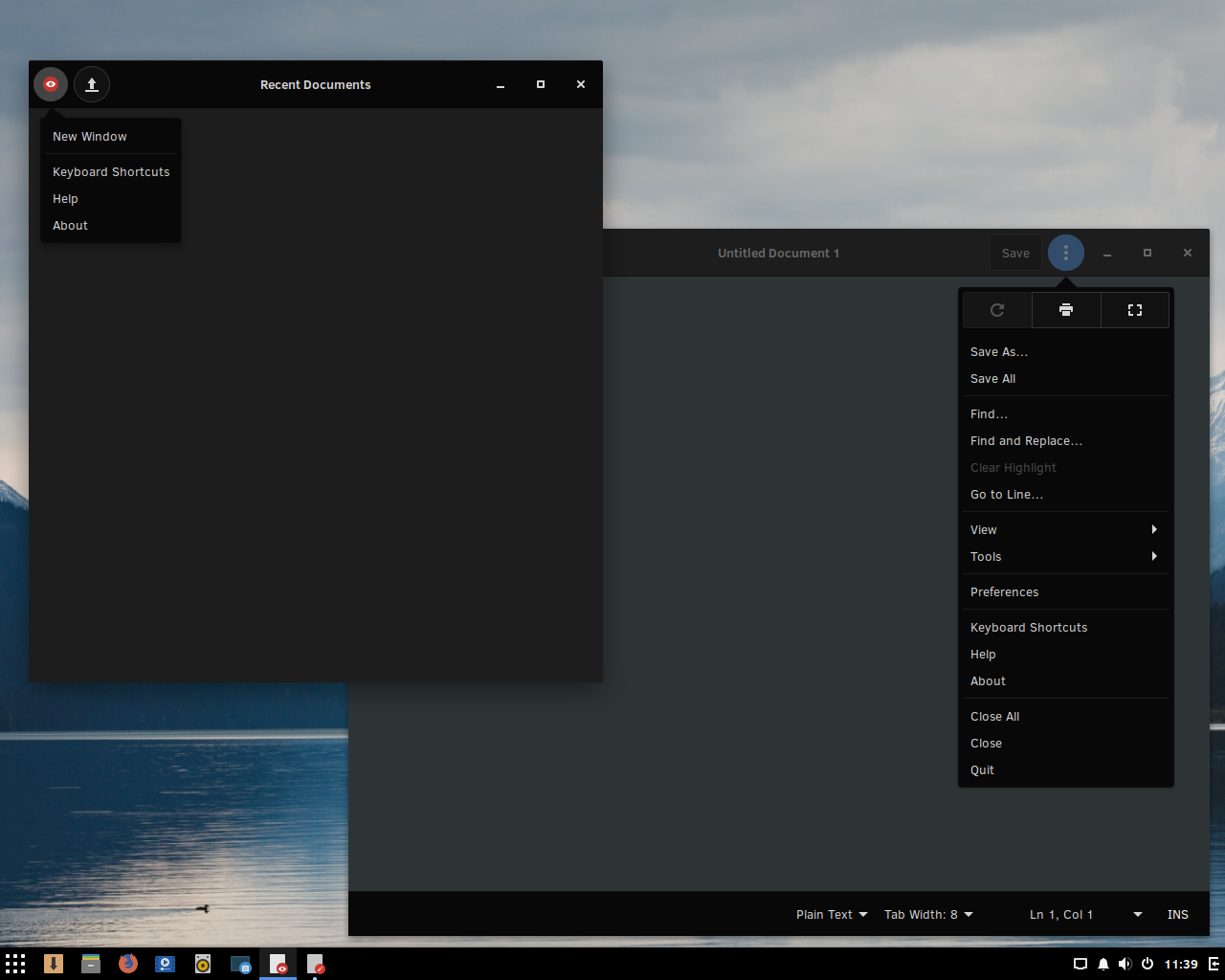Viewport: 1225px width, 980px height.
Task: Click the red eye app menu icon
Action: click(x=51, y=84)
